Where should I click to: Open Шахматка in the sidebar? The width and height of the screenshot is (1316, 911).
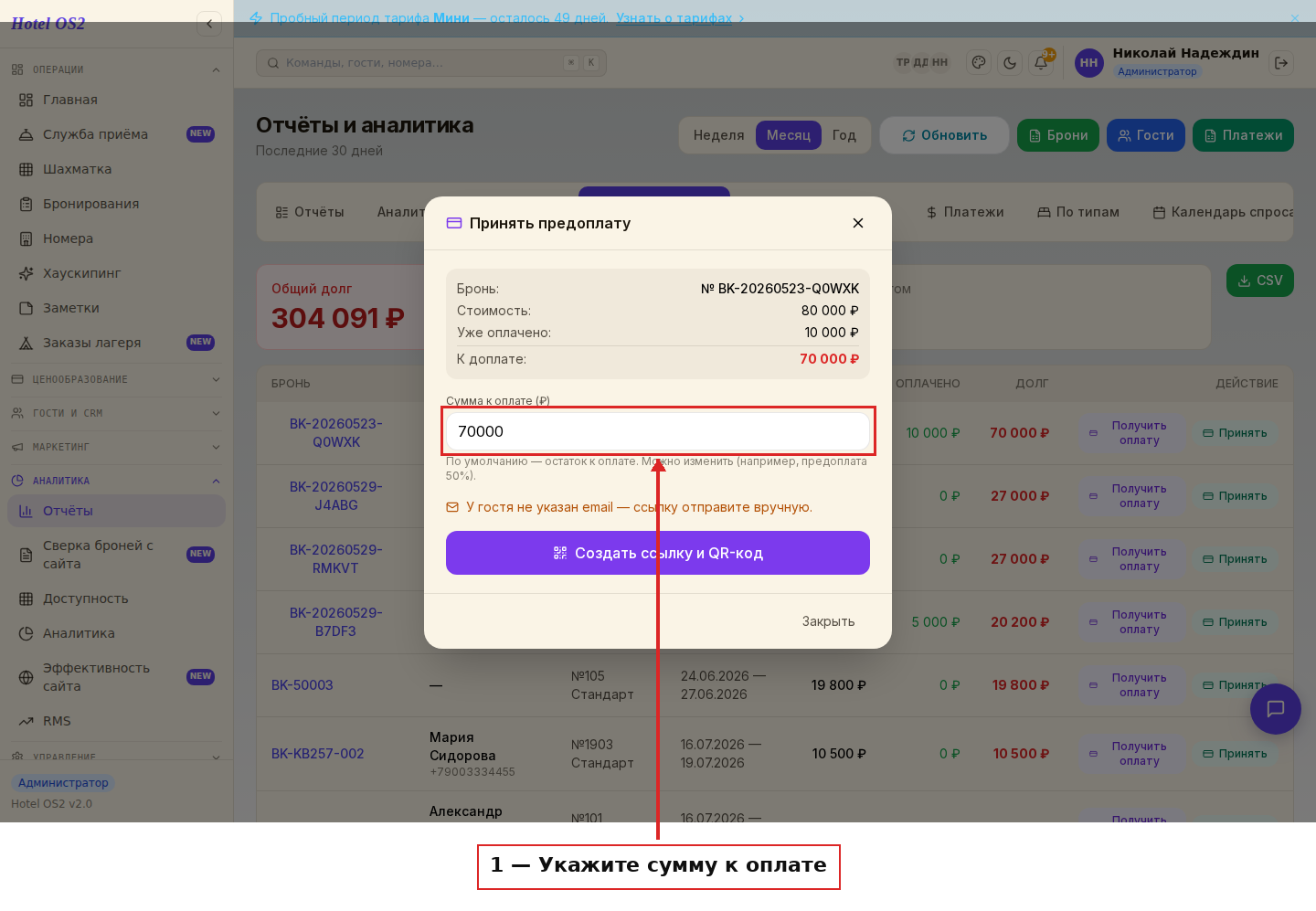point(116,169)
